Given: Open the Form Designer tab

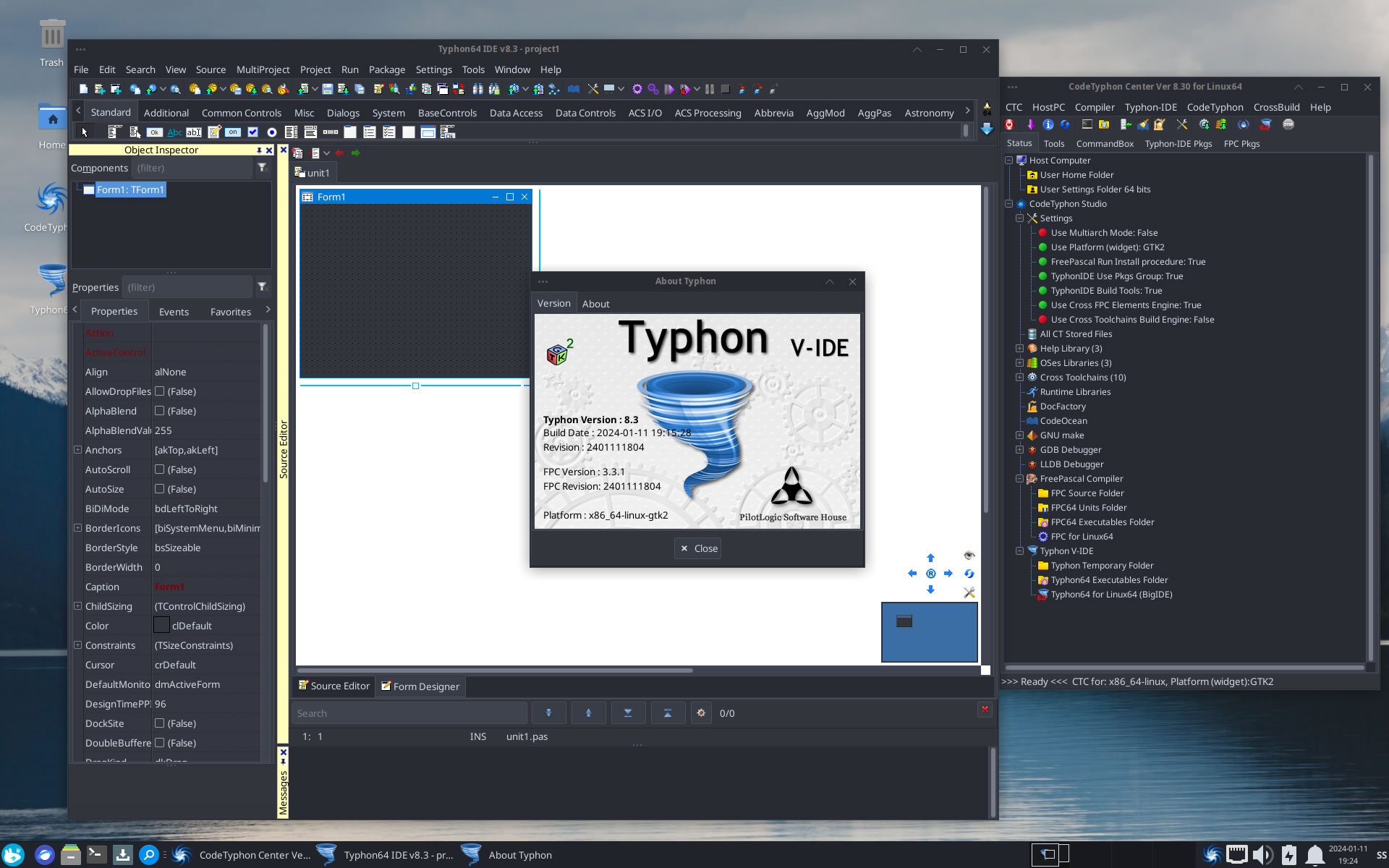Looking at the screenshot, I should [420, 686].
